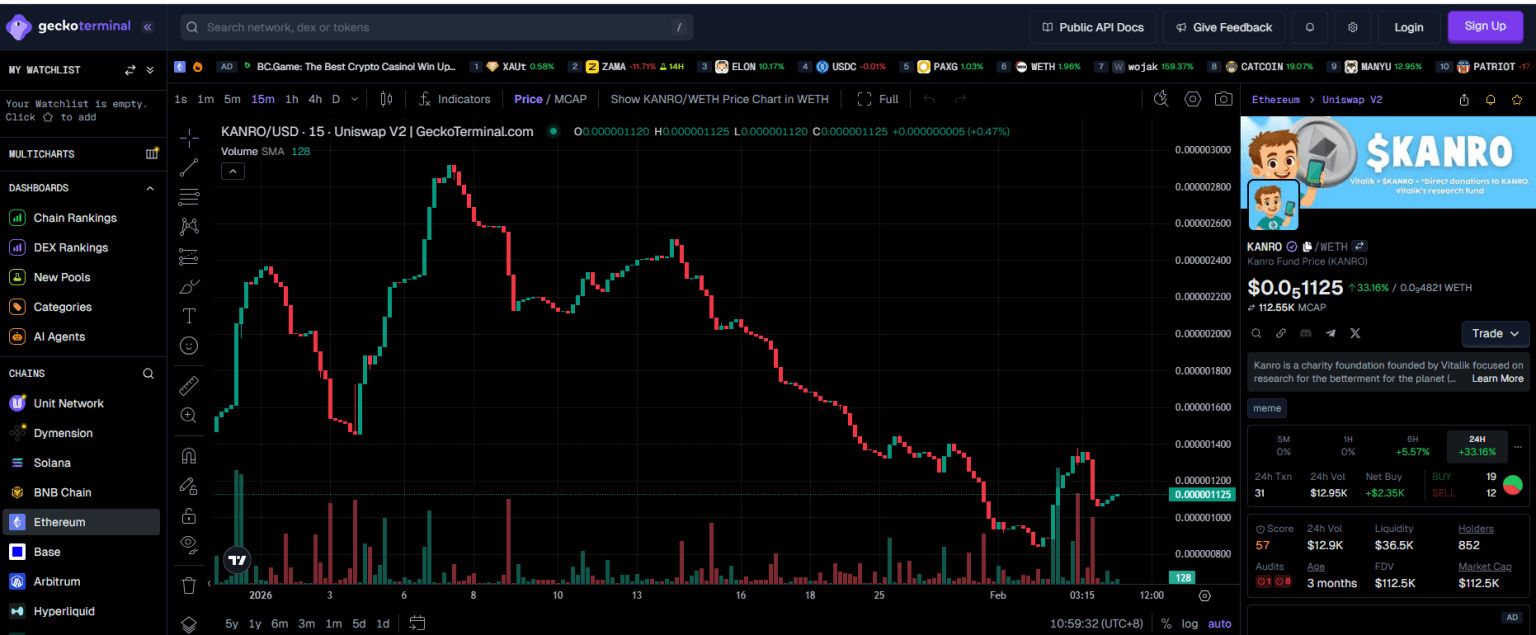Click Learn More in KANRO description
The height and width of the screenshot is (635, 1536).
click(1497, 379)
